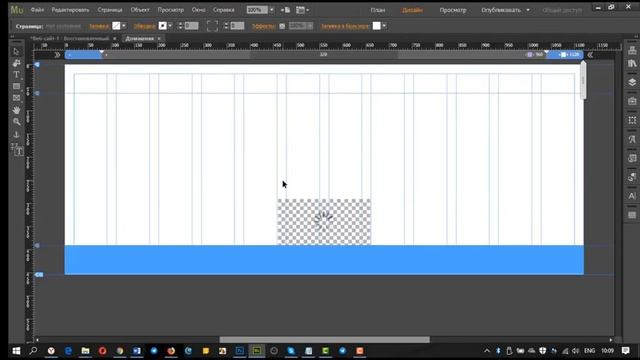Open the Объект menu

click(x=140, y=10)
